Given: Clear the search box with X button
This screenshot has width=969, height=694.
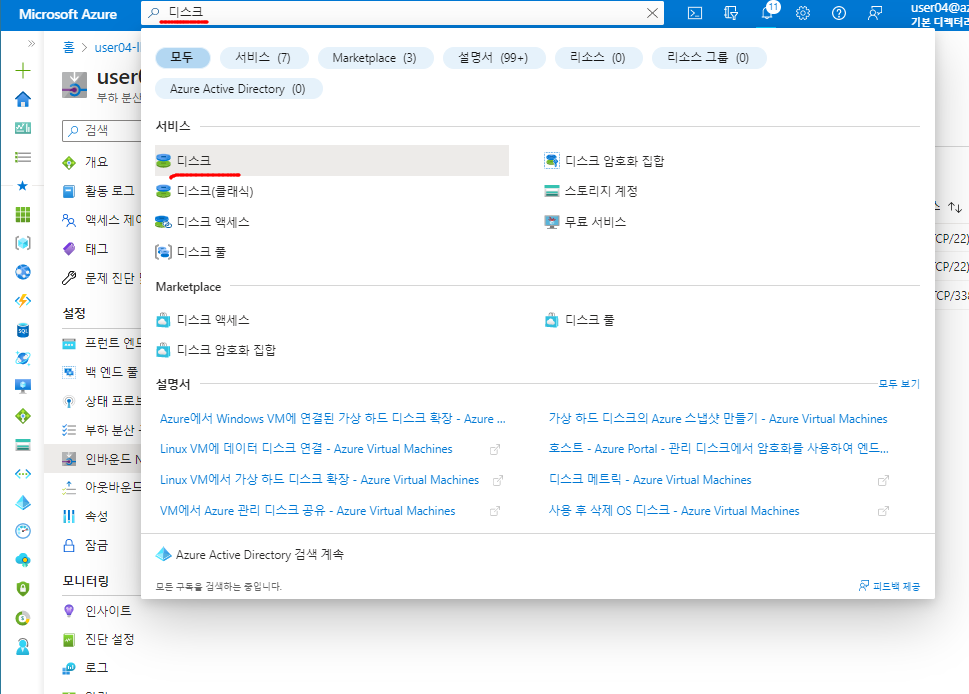Looking at the screenshot, I should pyautogui.click(x=652, y=13).
